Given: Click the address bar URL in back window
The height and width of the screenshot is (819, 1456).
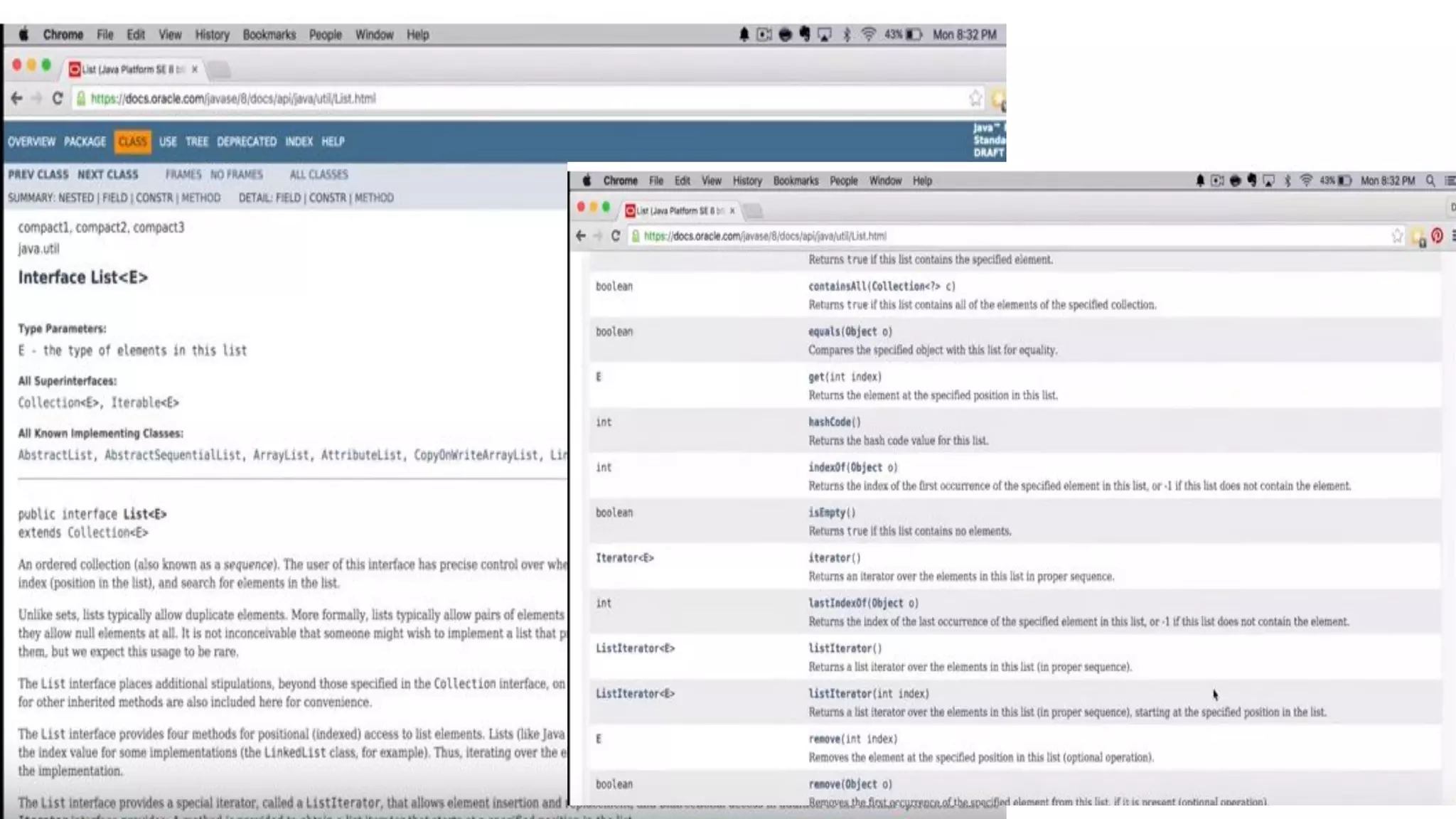Looking at the screenshot, I should click(233, 99).
